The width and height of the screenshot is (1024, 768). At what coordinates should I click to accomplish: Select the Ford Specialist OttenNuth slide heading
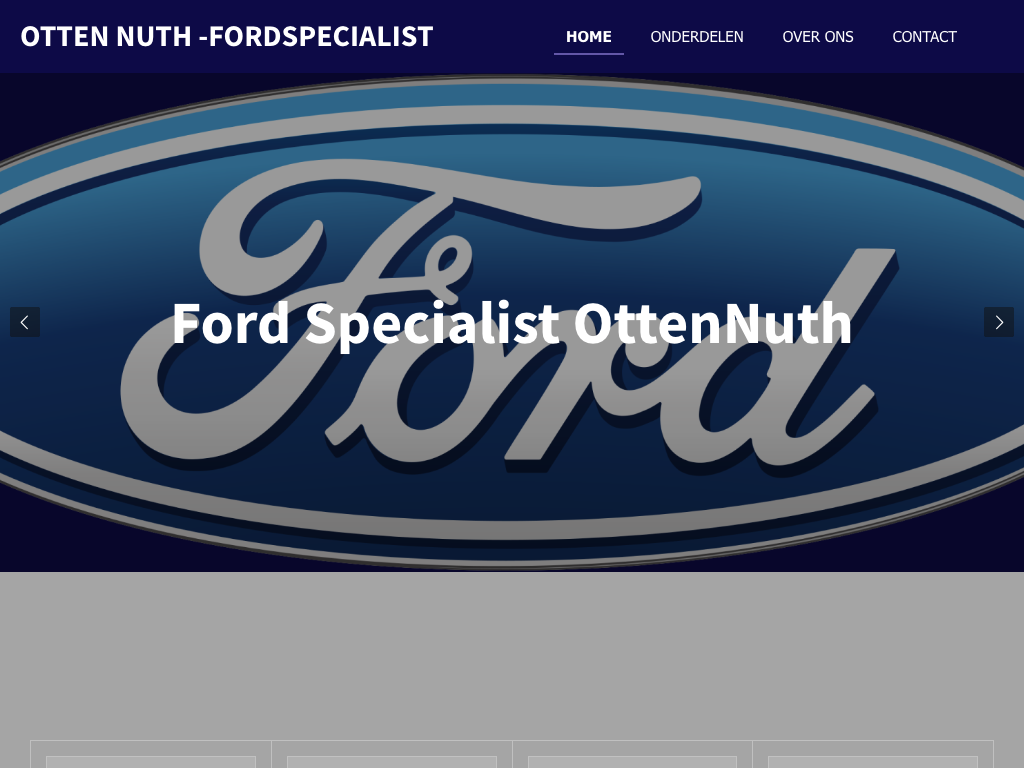coord(512,323)
